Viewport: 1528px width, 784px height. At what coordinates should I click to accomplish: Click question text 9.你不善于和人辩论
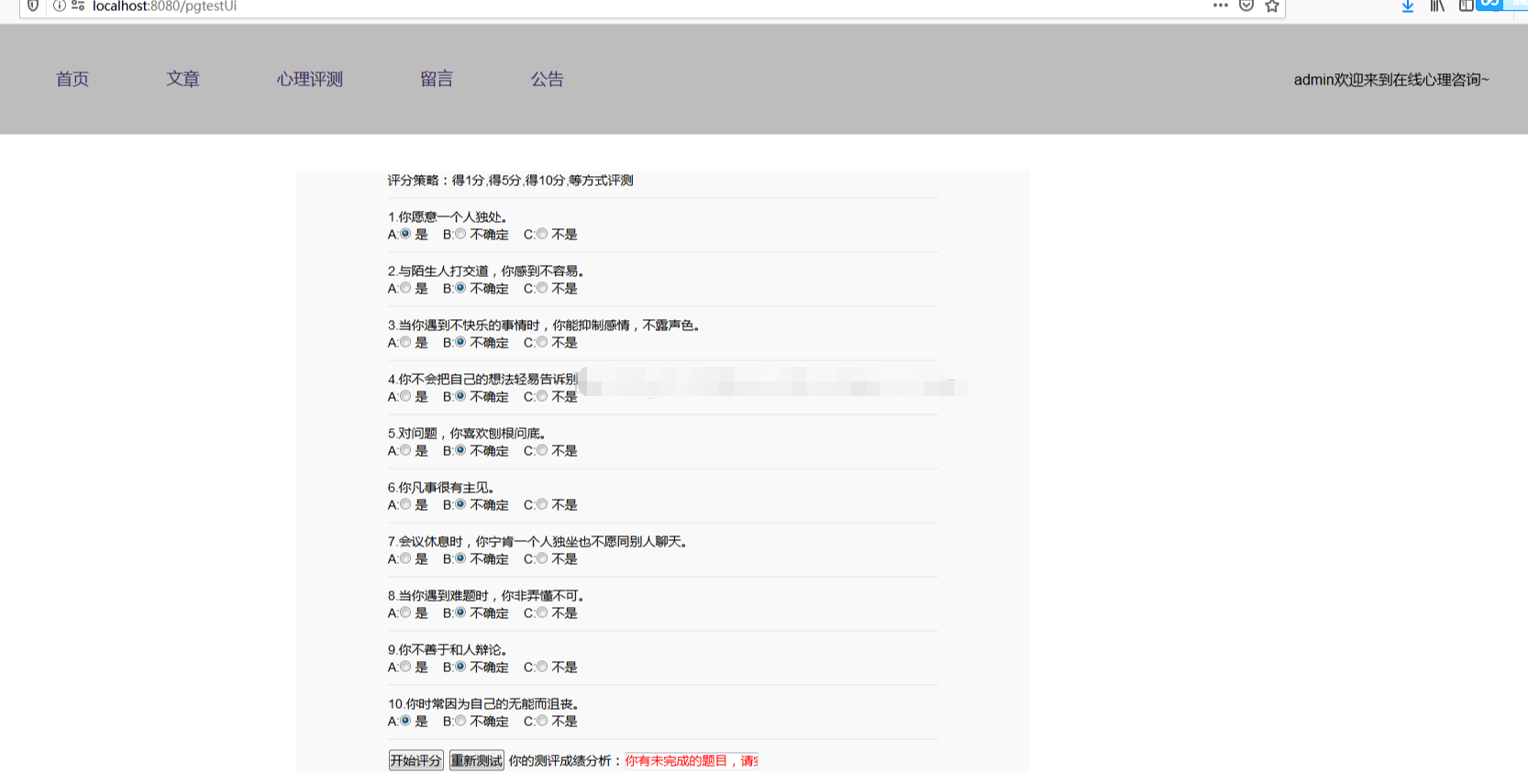click(x=448, y=650)
